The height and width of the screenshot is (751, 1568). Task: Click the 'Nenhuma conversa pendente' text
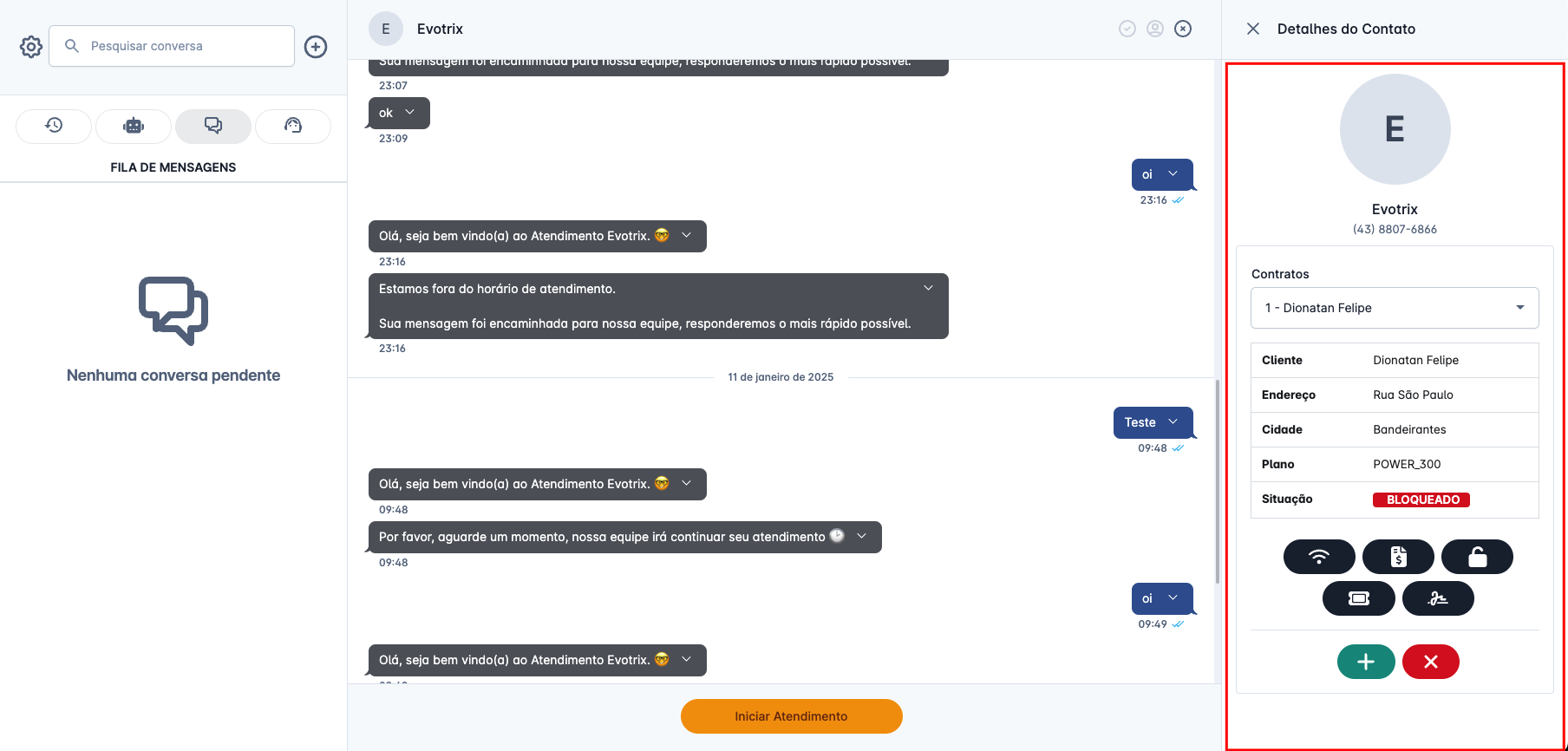click(173, 375)
